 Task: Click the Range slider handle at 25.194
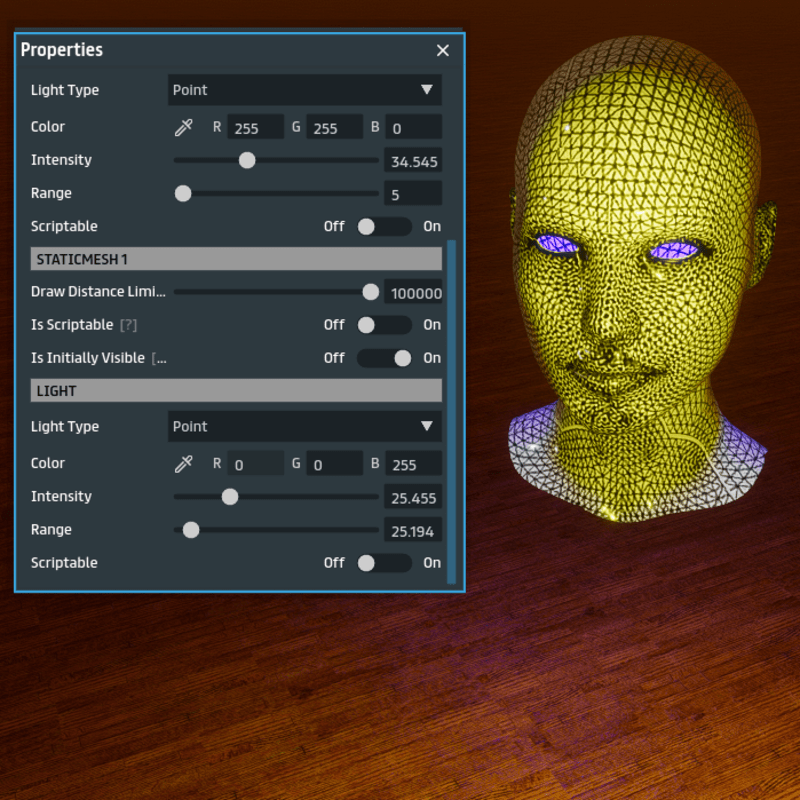pos(191,530)
